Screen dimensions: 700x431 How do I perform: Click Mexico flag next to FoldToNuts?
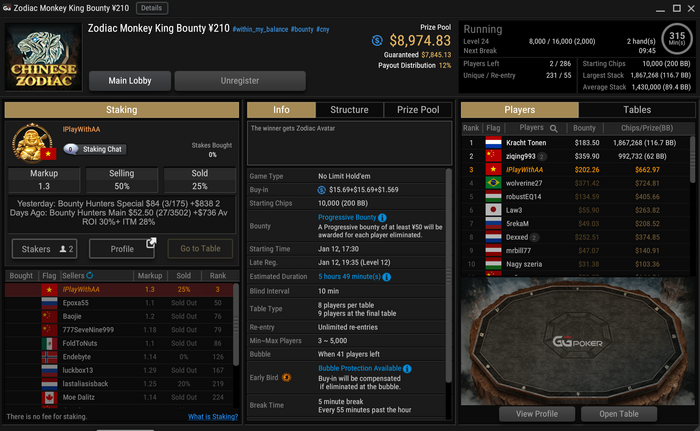tap(49, 343)
